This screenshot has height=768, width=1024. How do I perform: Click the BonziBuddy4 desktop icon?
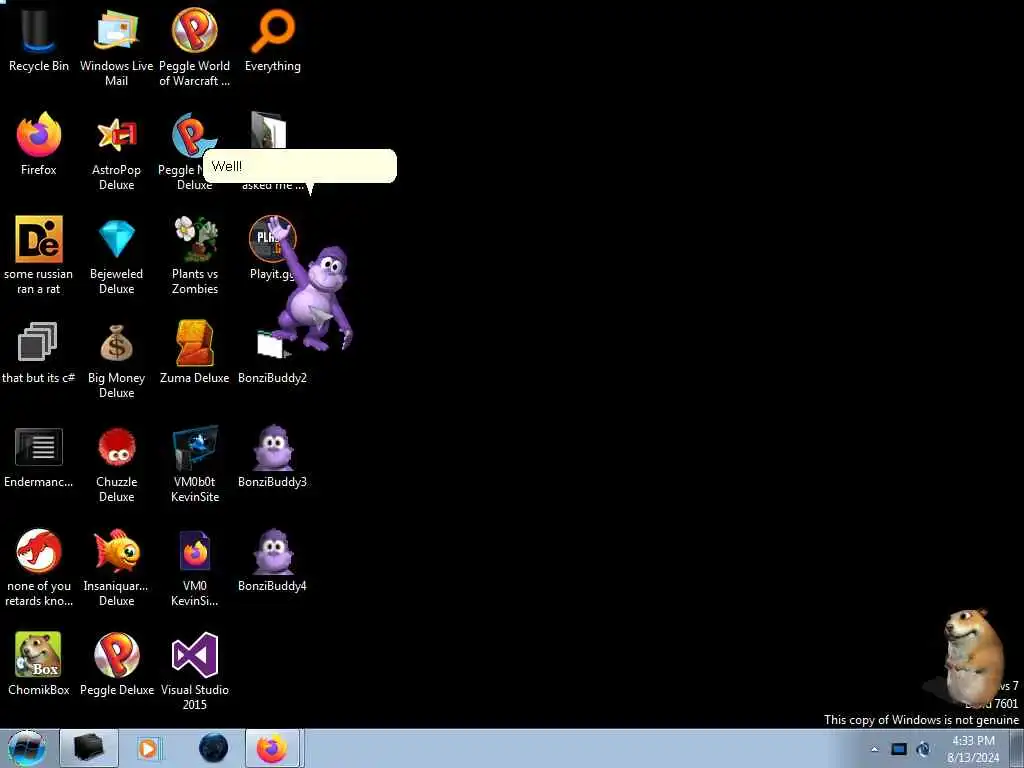pyautogui.click(x=272, y=560)
